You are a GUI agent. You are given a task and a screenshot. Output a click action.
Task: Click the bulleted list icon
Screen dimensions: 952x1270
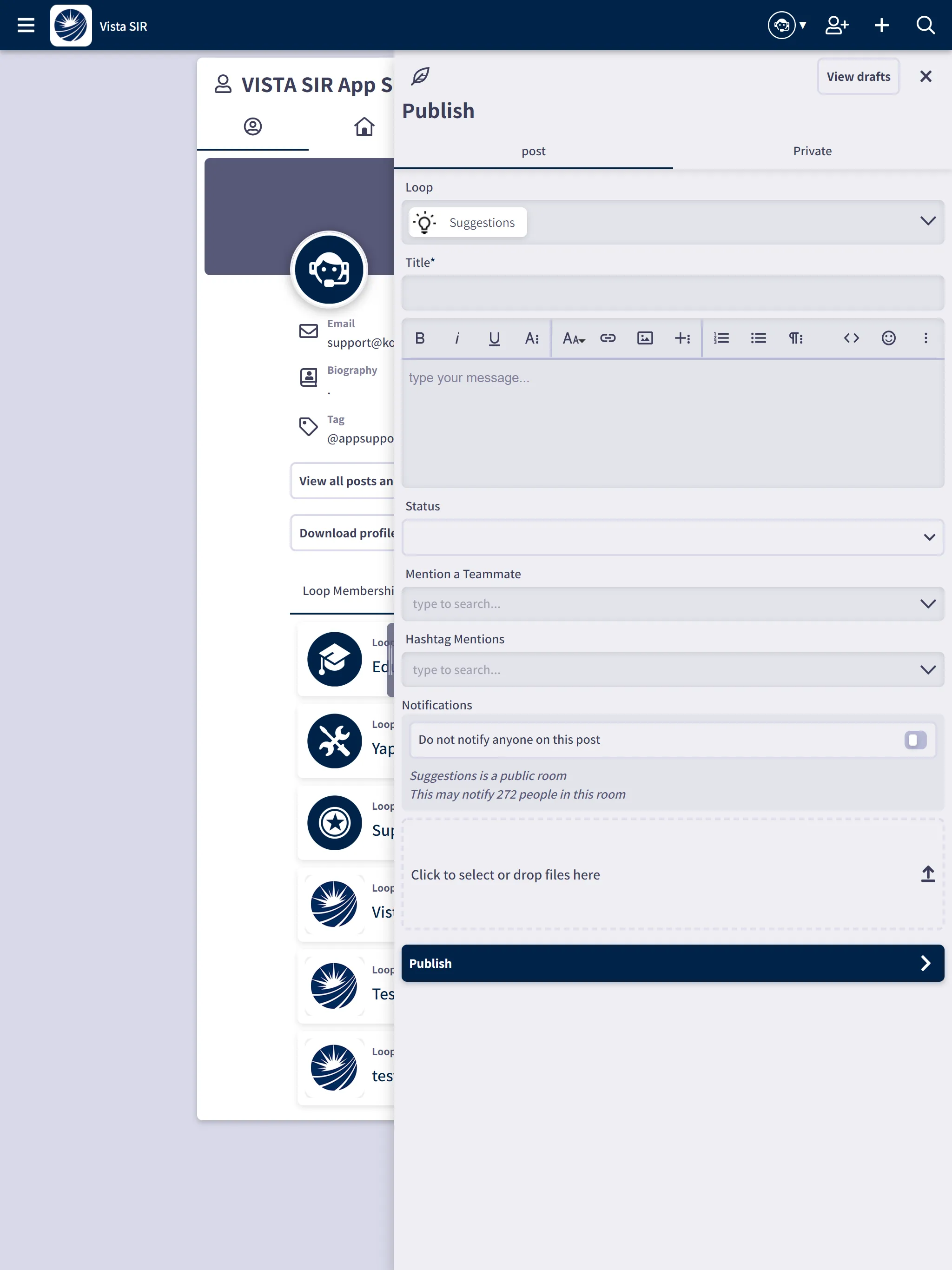[x=758, y=338]
